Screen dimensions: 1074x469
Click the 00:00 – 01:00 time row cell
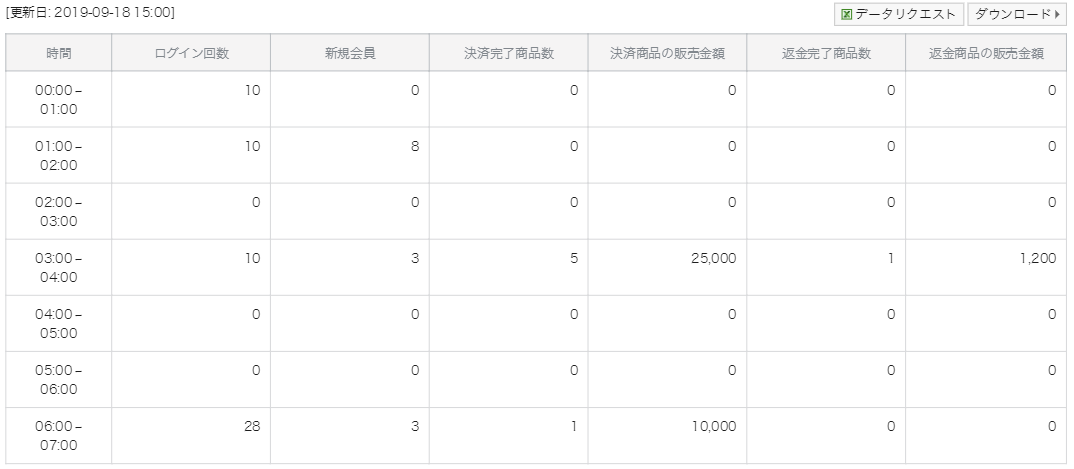pos(59,99)
